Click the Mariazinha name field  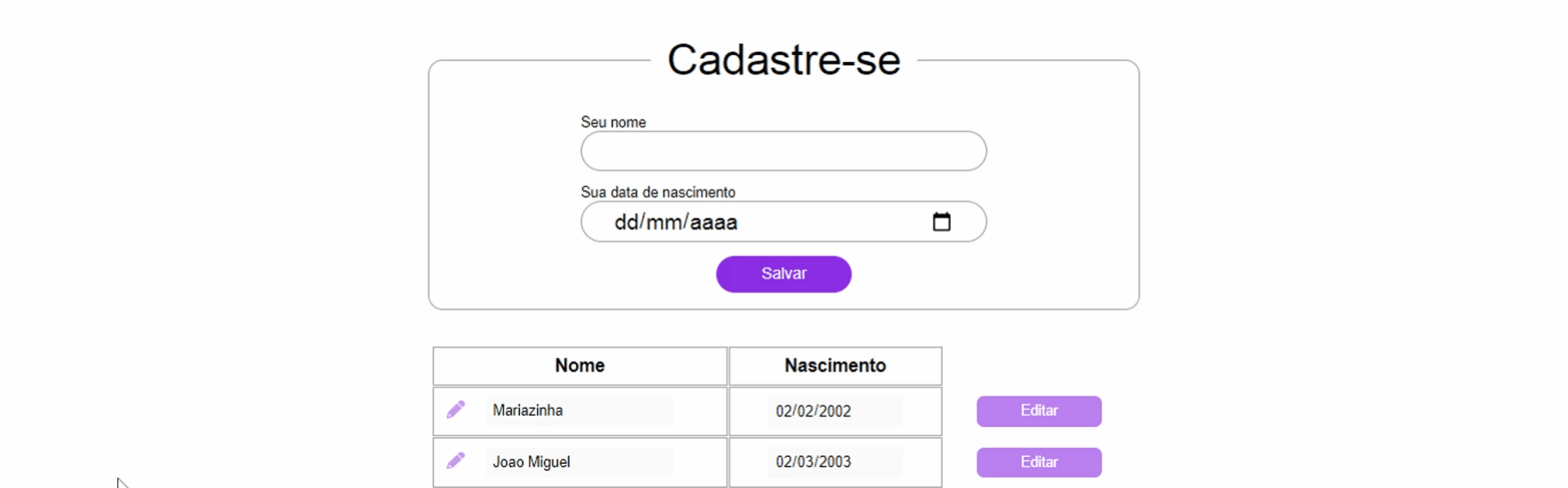tap(578, 411)
